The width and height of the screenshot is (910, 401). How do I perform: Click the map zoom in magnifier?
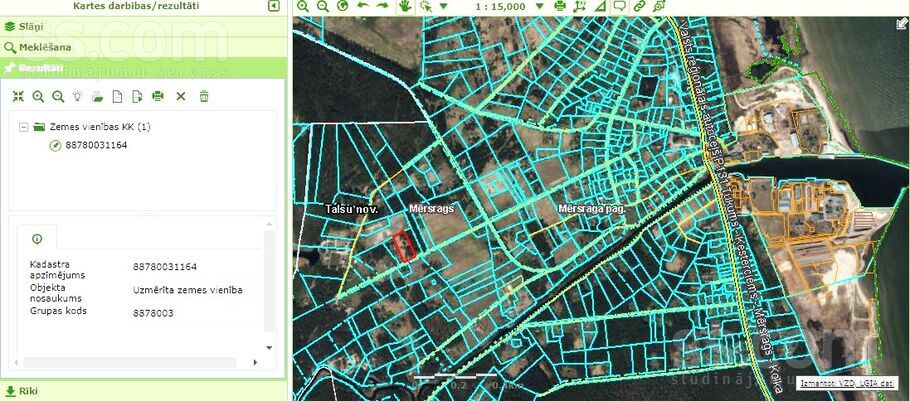(x=304, y=6)
